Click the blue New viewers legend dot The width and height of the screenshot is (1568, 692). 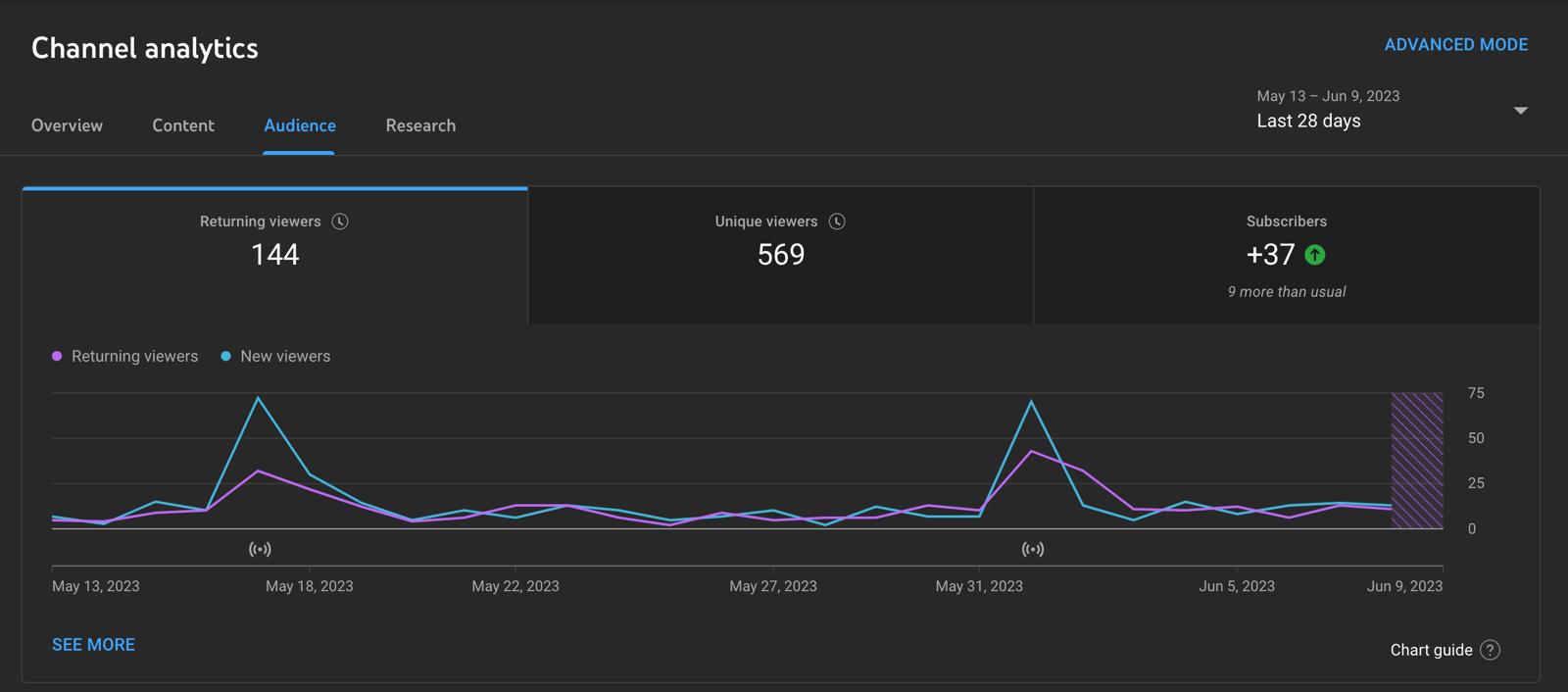[x=226, y=357]
